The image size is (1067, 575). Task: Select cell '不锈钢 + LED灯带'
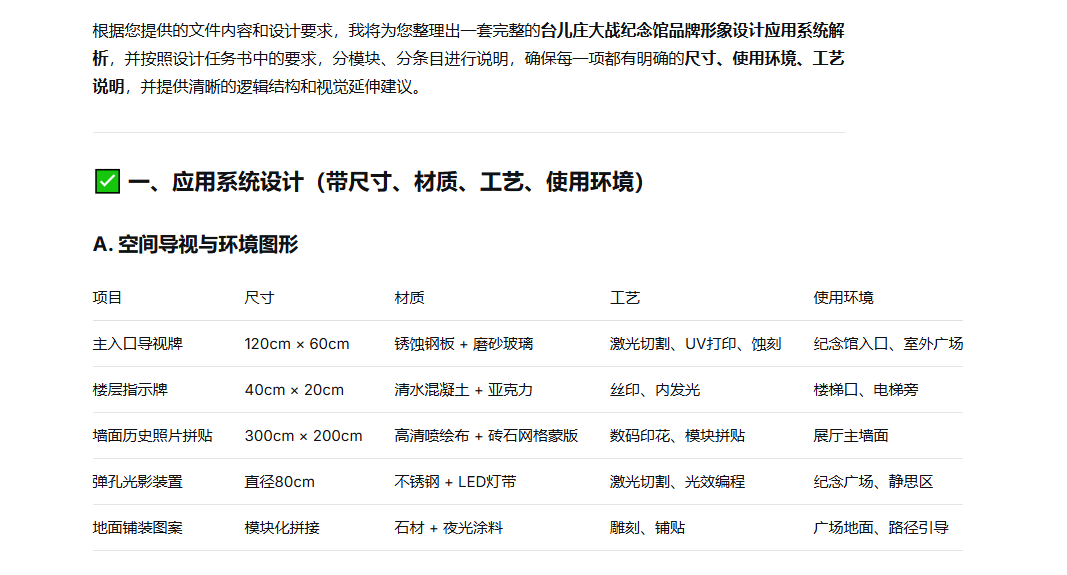click(455, 482)
